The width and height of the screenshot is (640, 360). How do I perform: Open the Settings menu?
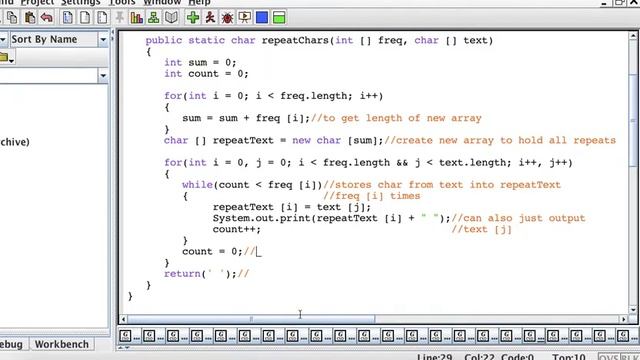[x=80, y=2]
